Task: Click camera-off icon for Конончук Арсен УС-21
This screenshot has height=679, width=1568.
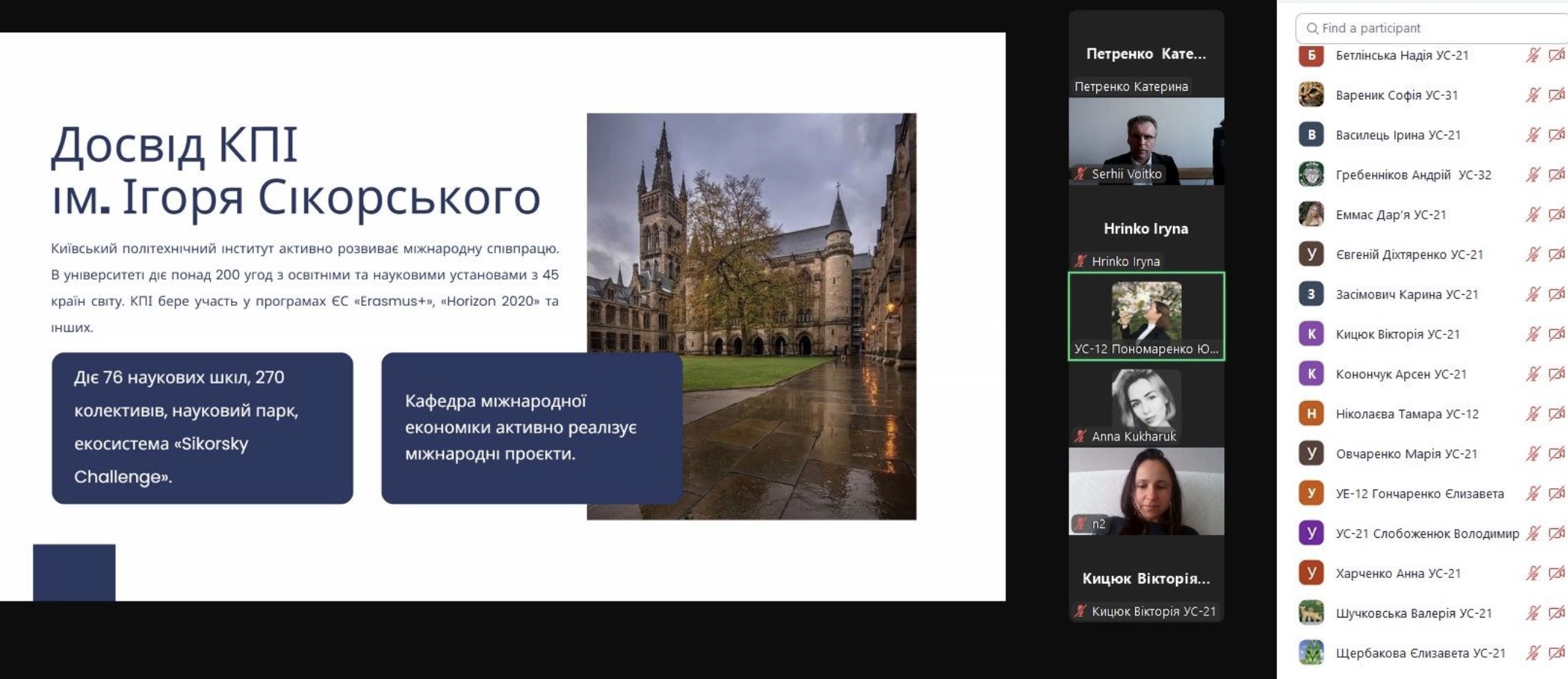Action: (x=1557, y=374)
